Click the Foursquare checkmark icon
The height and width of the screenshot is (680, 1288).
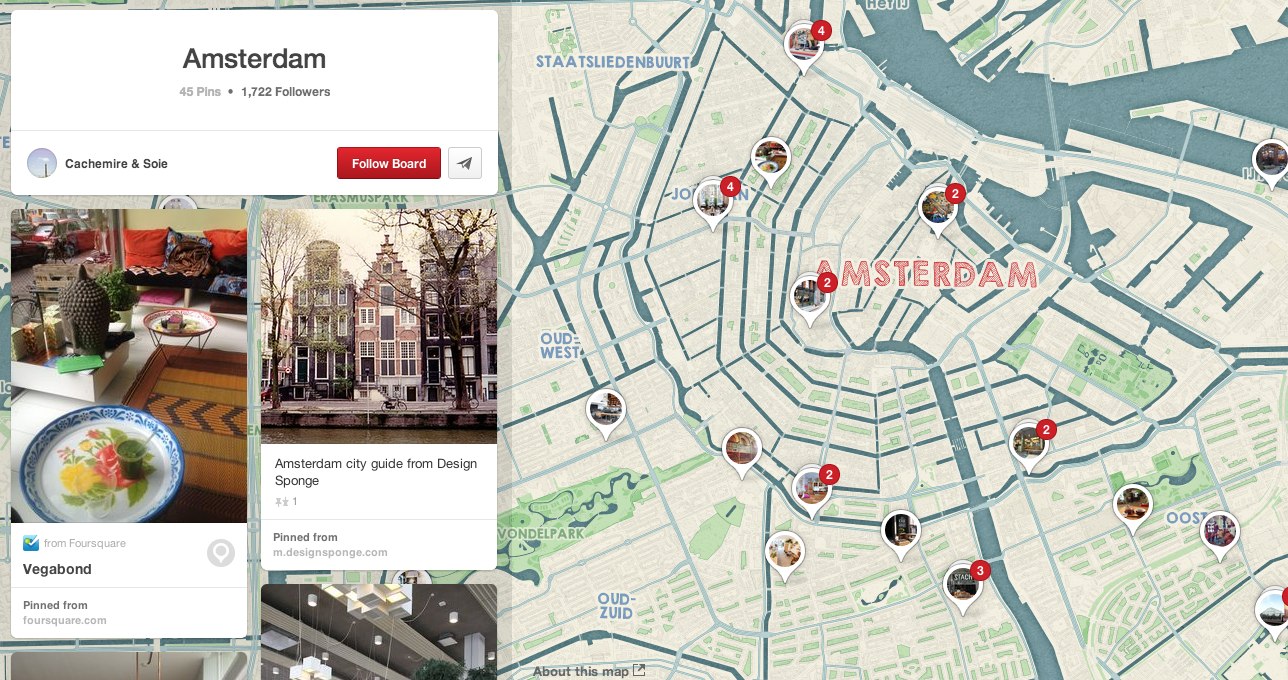click(x=31, y=543)
